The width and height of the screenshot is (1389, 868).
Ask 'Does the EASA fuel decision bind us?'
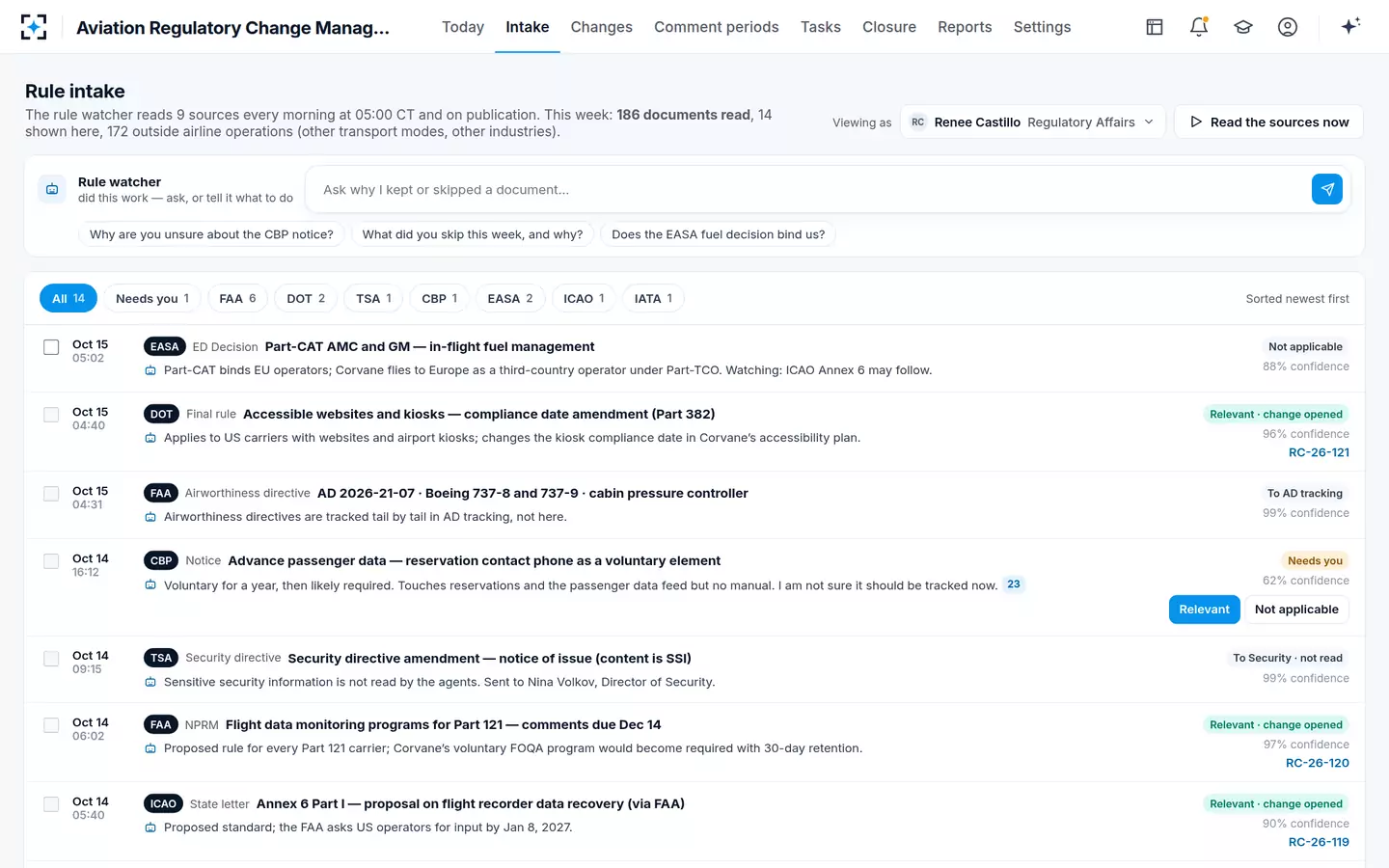point(718,234)
